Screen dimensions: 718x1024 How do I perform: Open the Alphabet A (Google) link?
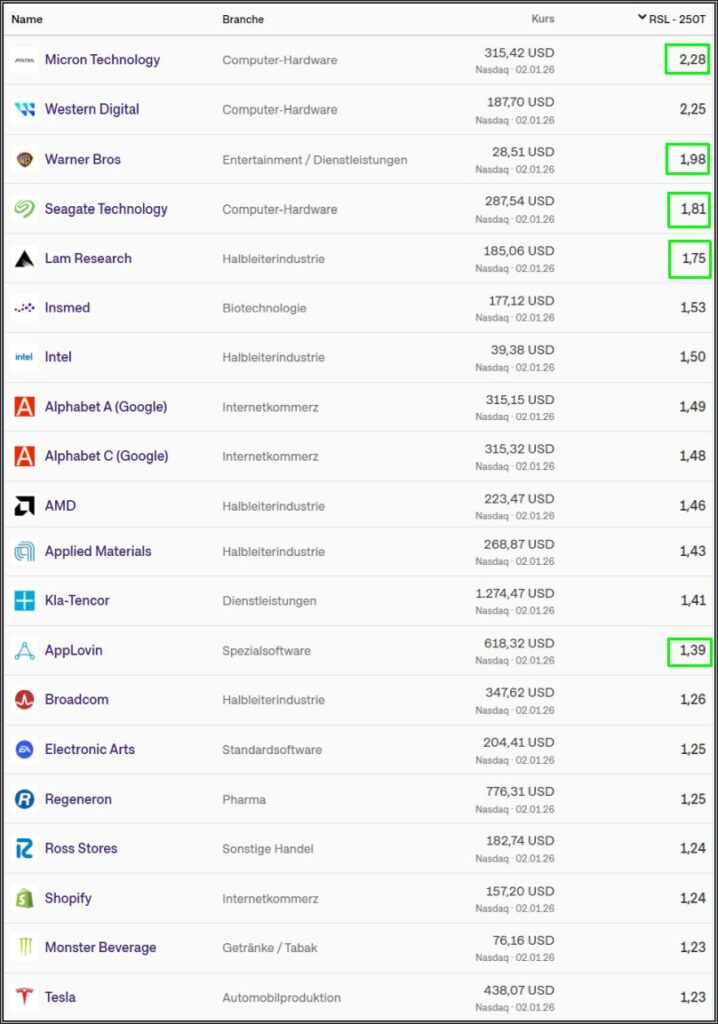click(x=105, y=407)
